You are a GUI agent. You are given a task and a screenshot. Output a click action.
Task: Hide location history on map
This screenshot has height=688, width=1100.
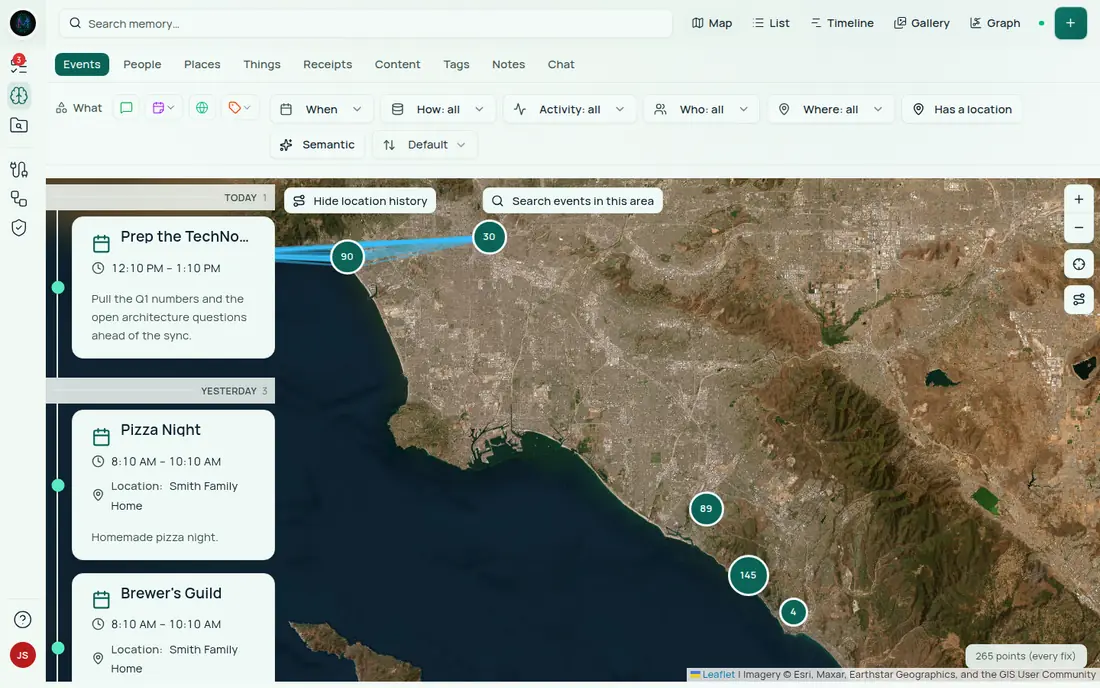[360, 201]
